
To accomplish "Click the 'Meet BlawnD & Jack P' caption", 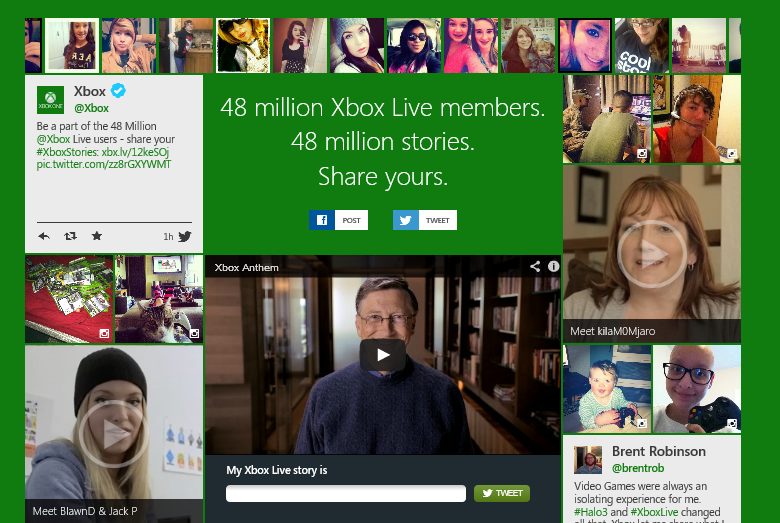I will coord(85,511).
